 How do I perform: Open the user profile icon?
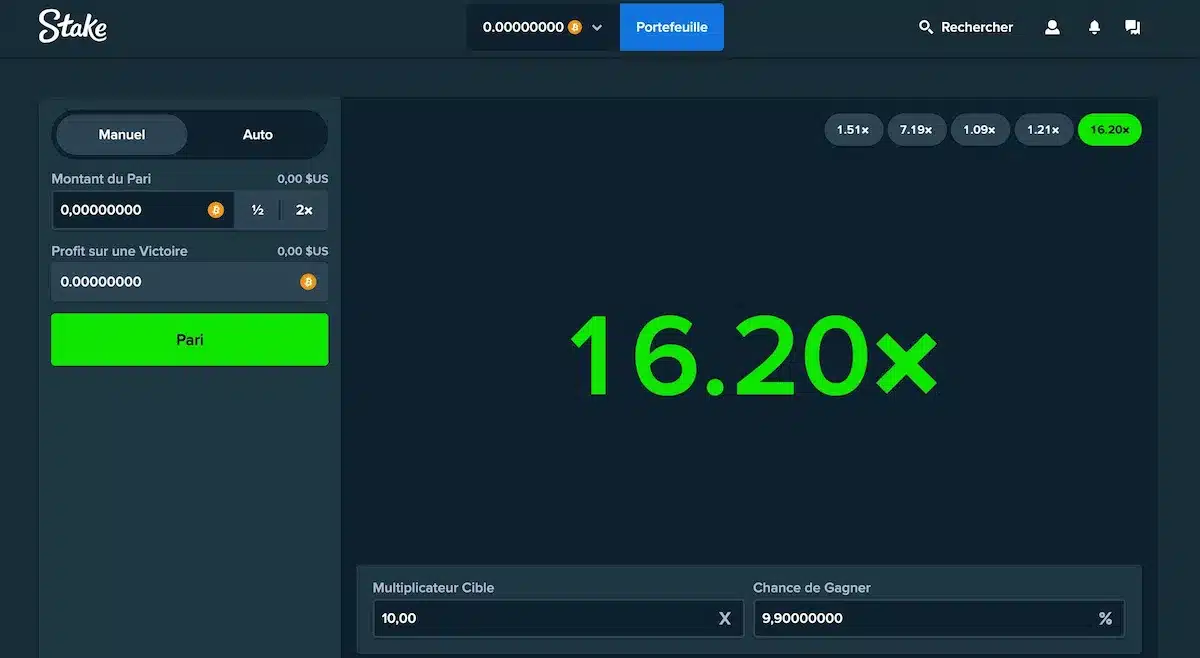(x=1052, y=27)
